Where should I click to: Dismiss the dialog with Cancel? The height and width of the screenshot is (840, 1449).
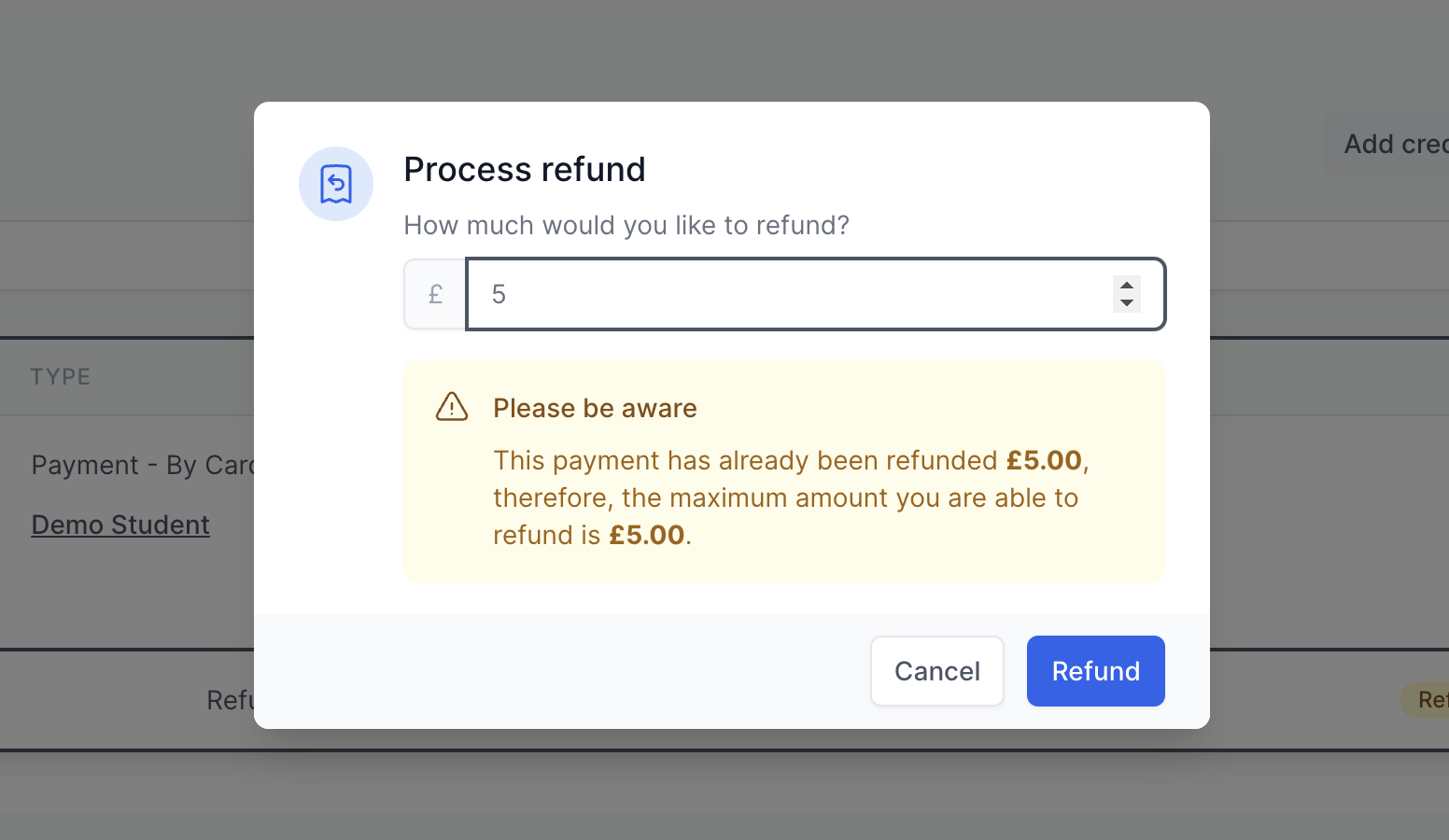pyautogui.click(x=936, y=670)
